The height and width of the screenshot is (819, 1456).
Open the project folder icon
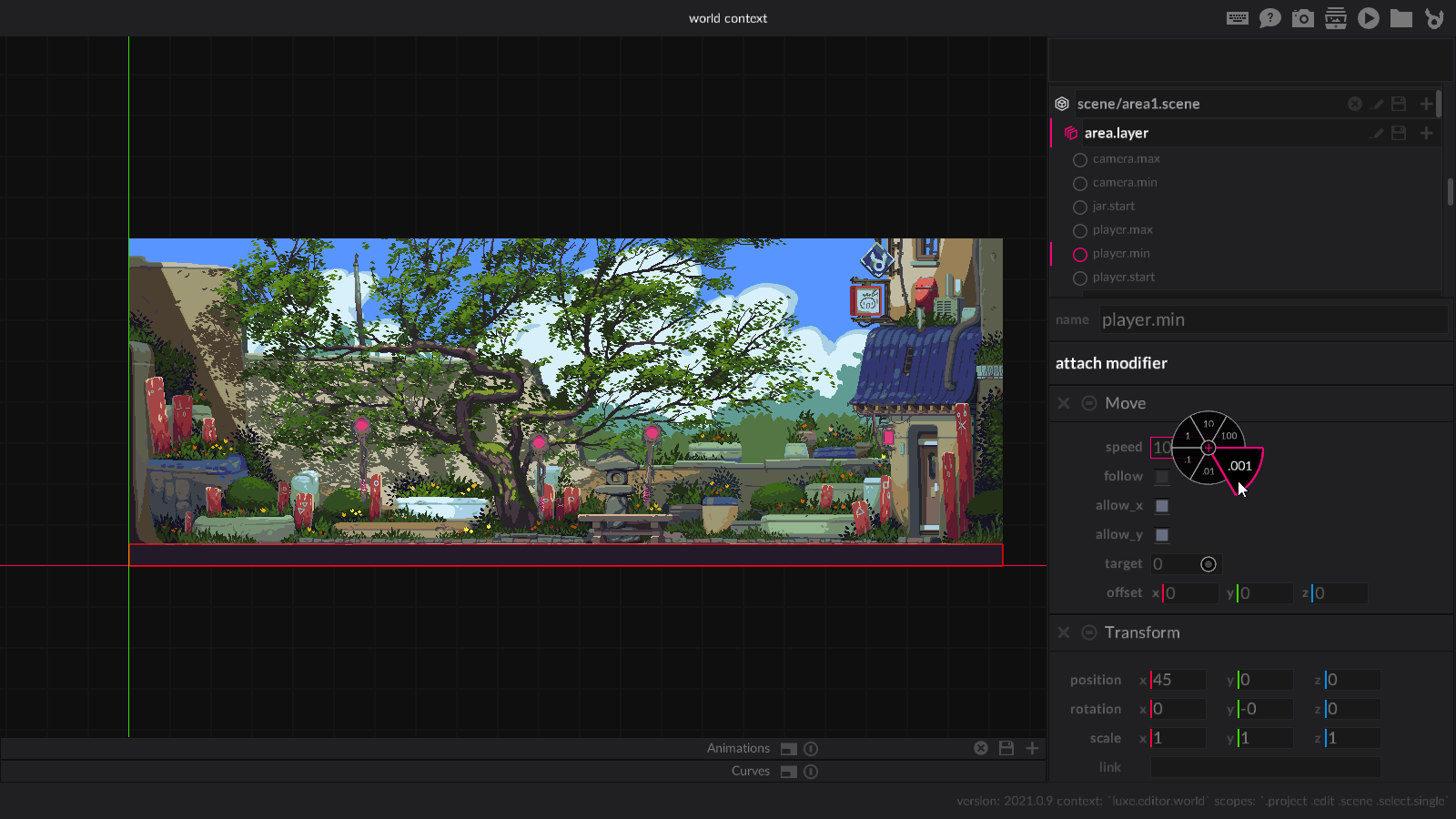pyautogui.click(x=1401, y=18)
